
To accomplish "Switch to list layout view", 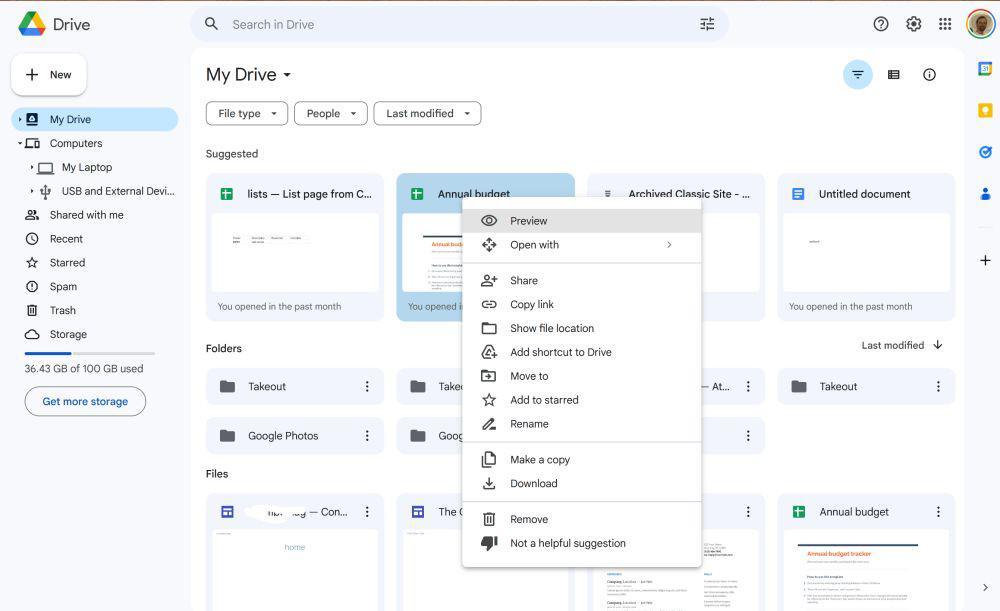I will [x=893, y=75].
